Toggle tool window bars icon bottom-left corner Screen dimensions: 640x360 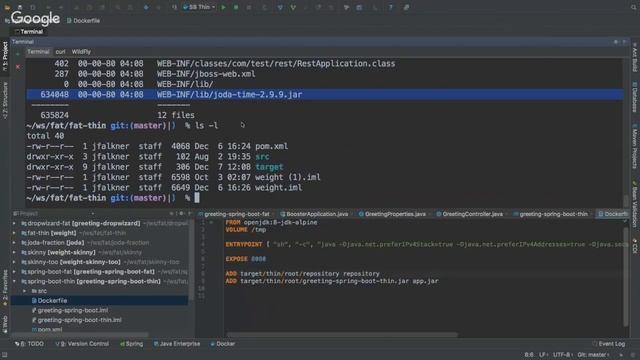pyautogui.click(x=4, y=355)
